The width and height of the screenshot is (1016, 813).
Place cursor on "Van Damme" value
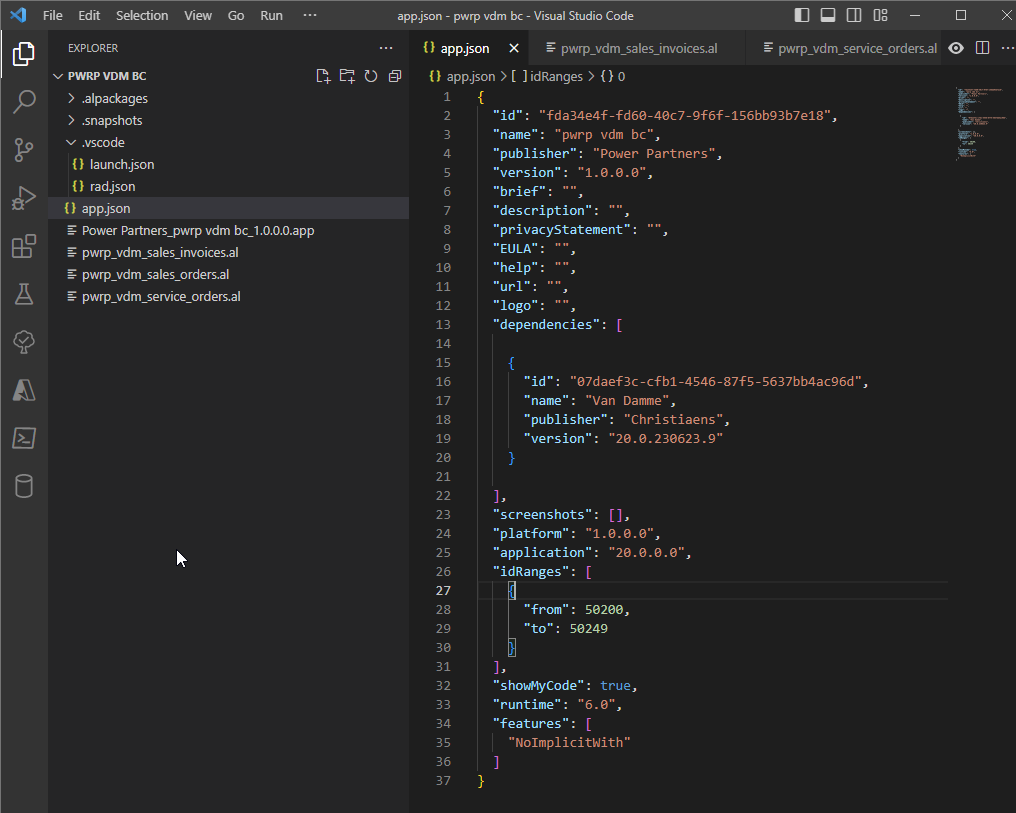click(627, 400)
